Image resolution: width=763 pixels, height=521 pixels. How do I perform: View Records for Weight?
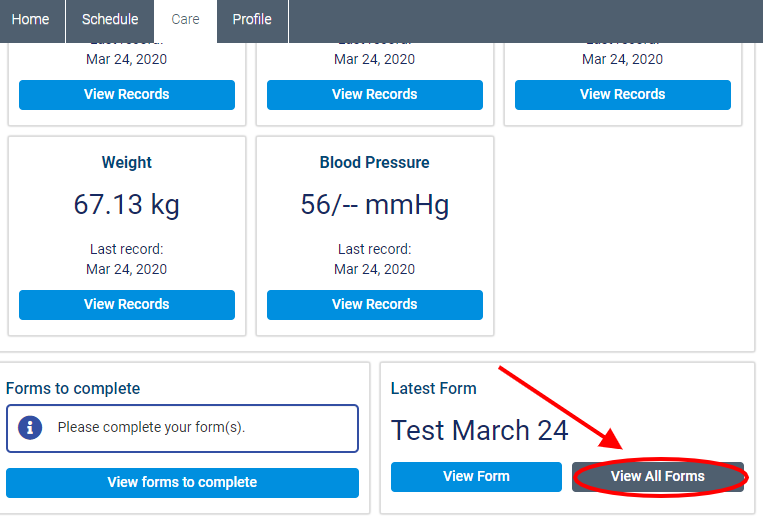127,304
